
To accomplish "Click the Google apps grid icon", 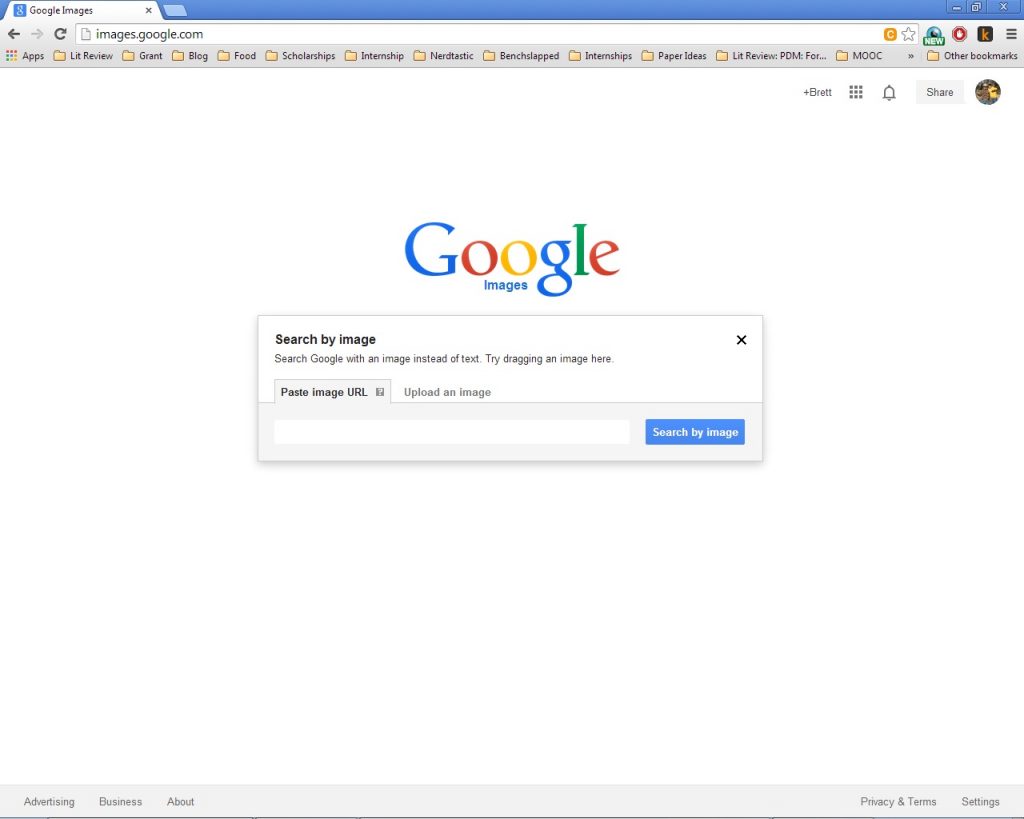I will [x=855, y=92].
